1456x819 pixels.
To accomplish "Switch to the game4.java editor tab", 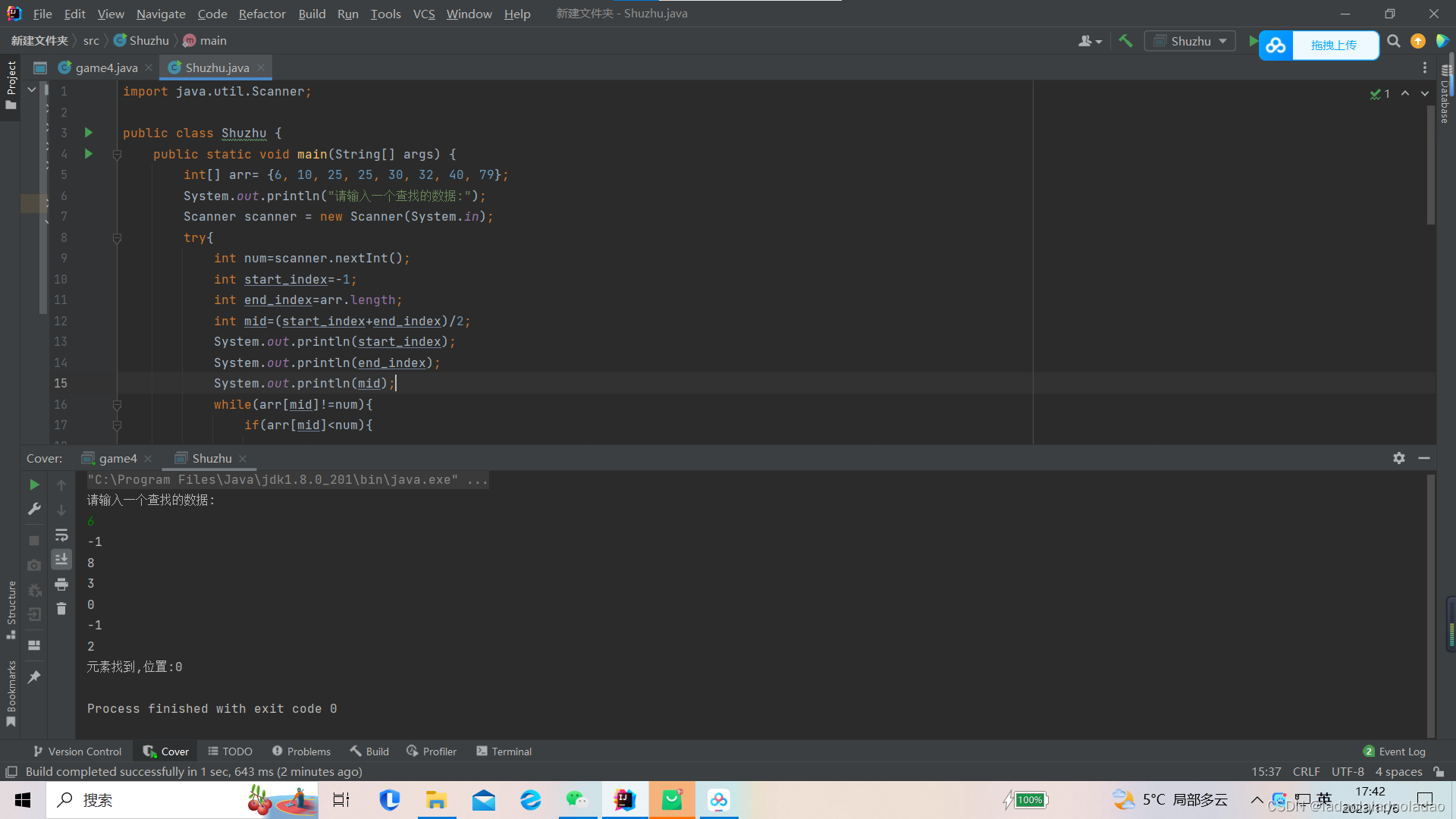I will coord(106,67).
